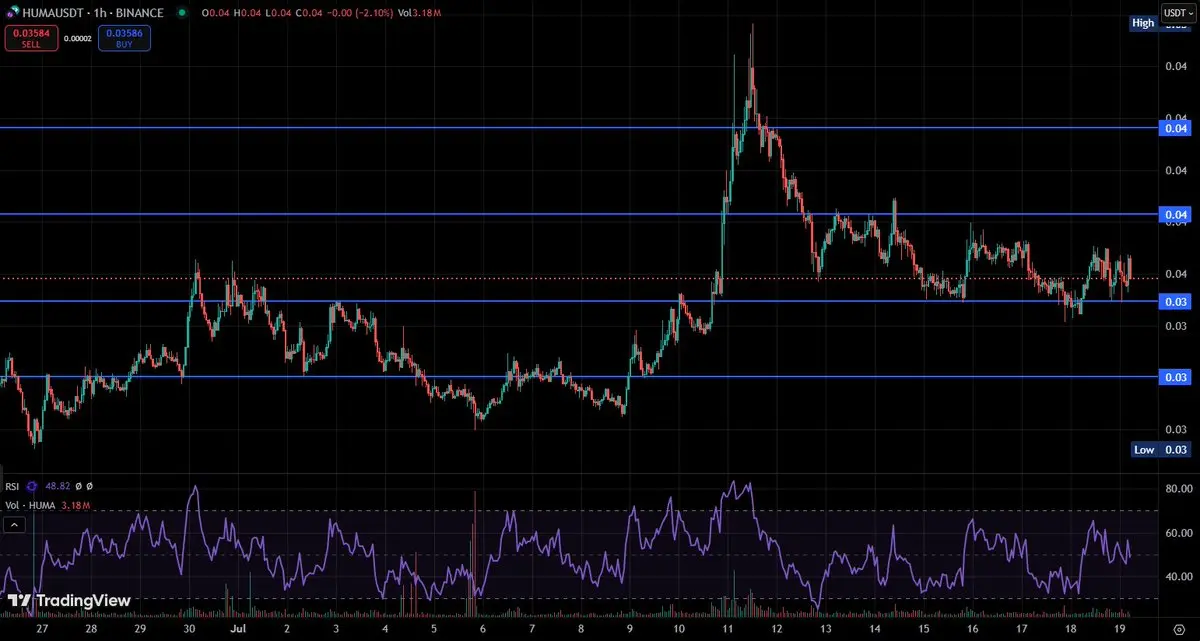Click the 19 date label on time axis
This screenshot has height=641, width=1200.
pyautogui.click(x=1119, y=631)
